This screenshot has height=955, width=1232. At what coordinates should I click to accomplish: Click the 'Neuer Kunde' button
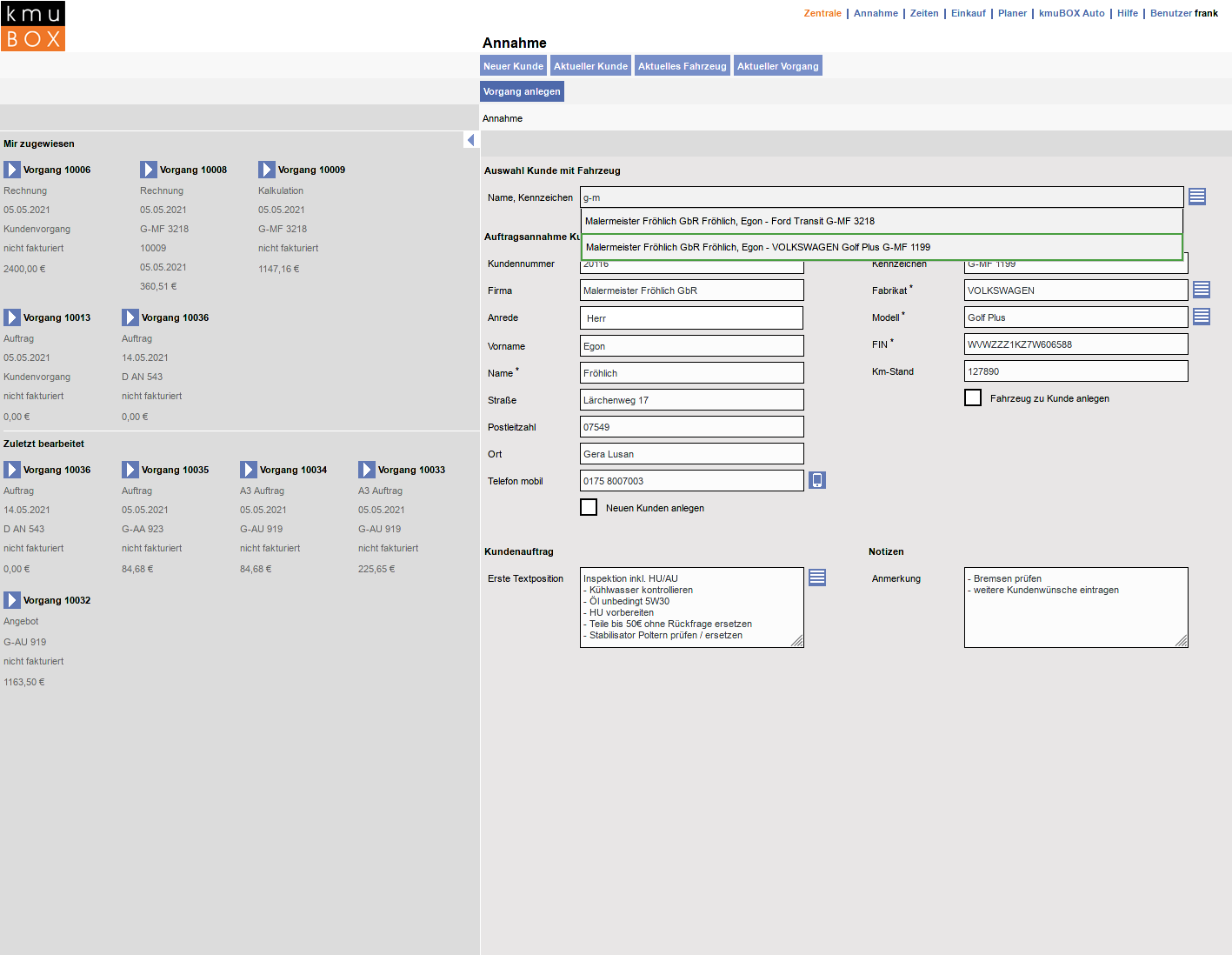(513, 66)
